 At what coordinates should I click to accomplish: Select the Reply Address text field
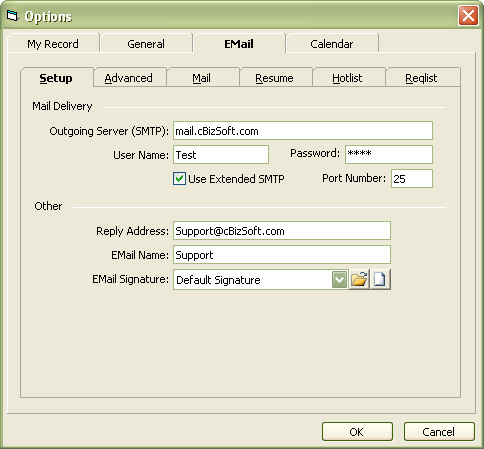click(x=282, y=231)
